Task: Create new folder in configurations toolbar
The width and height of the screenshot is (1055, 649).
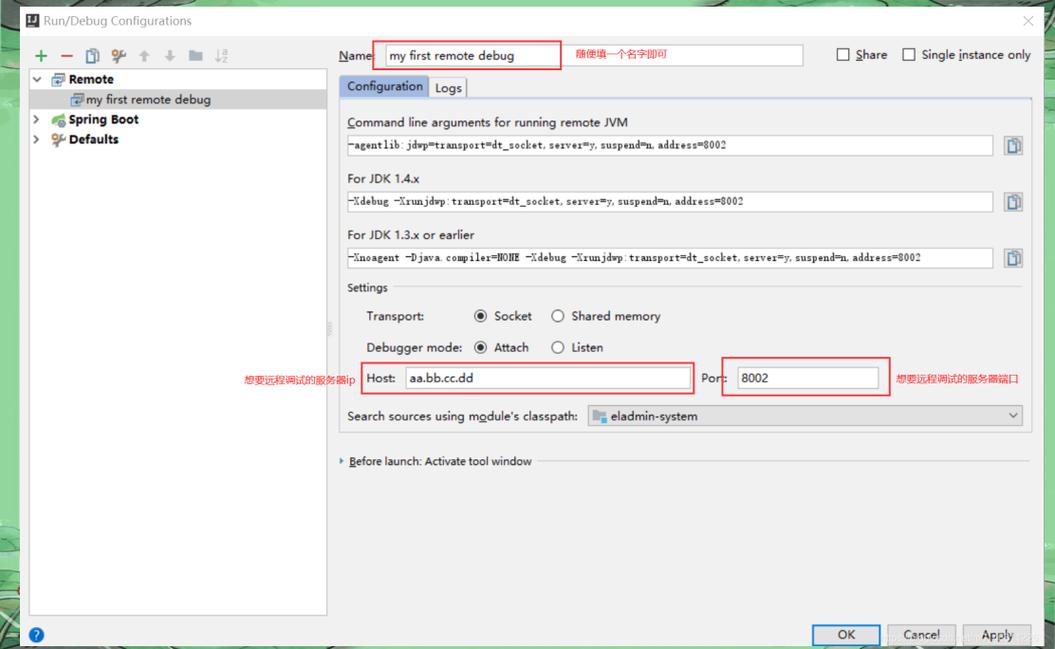Action: [196, 56]
